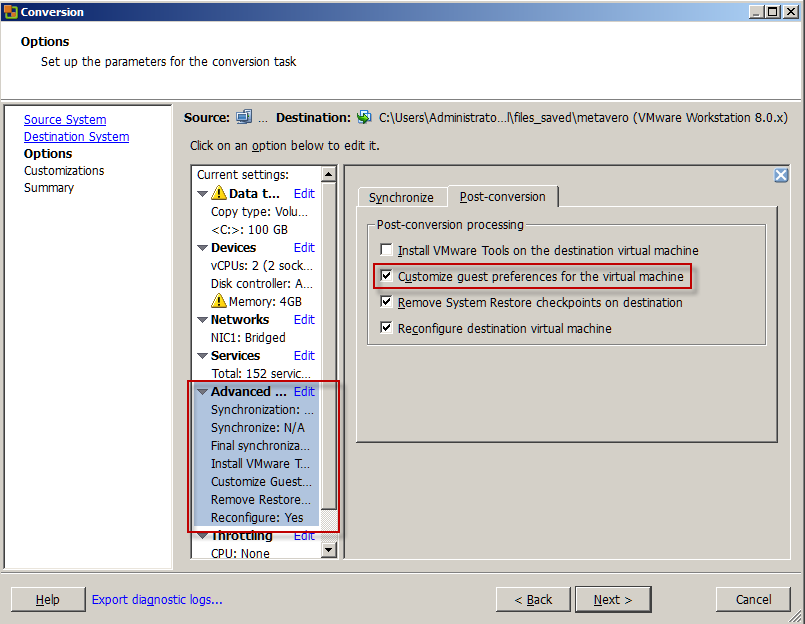The width and height of the screenshot is (805, 624).
Task: Collapse the Throttling section
Action: (203, 536)
